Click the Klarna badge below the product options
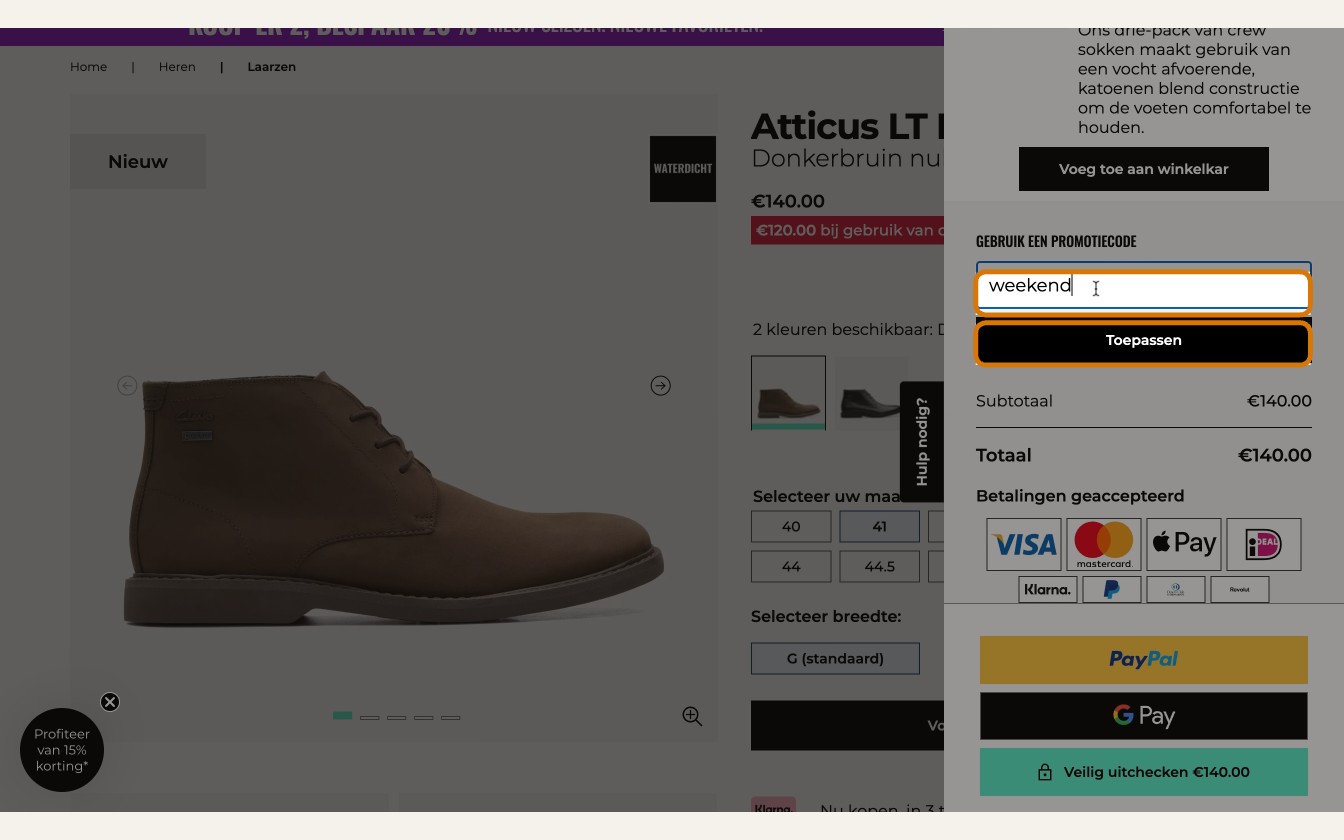Viewport: 1344px width, 840px height. [x=773, y=805]
